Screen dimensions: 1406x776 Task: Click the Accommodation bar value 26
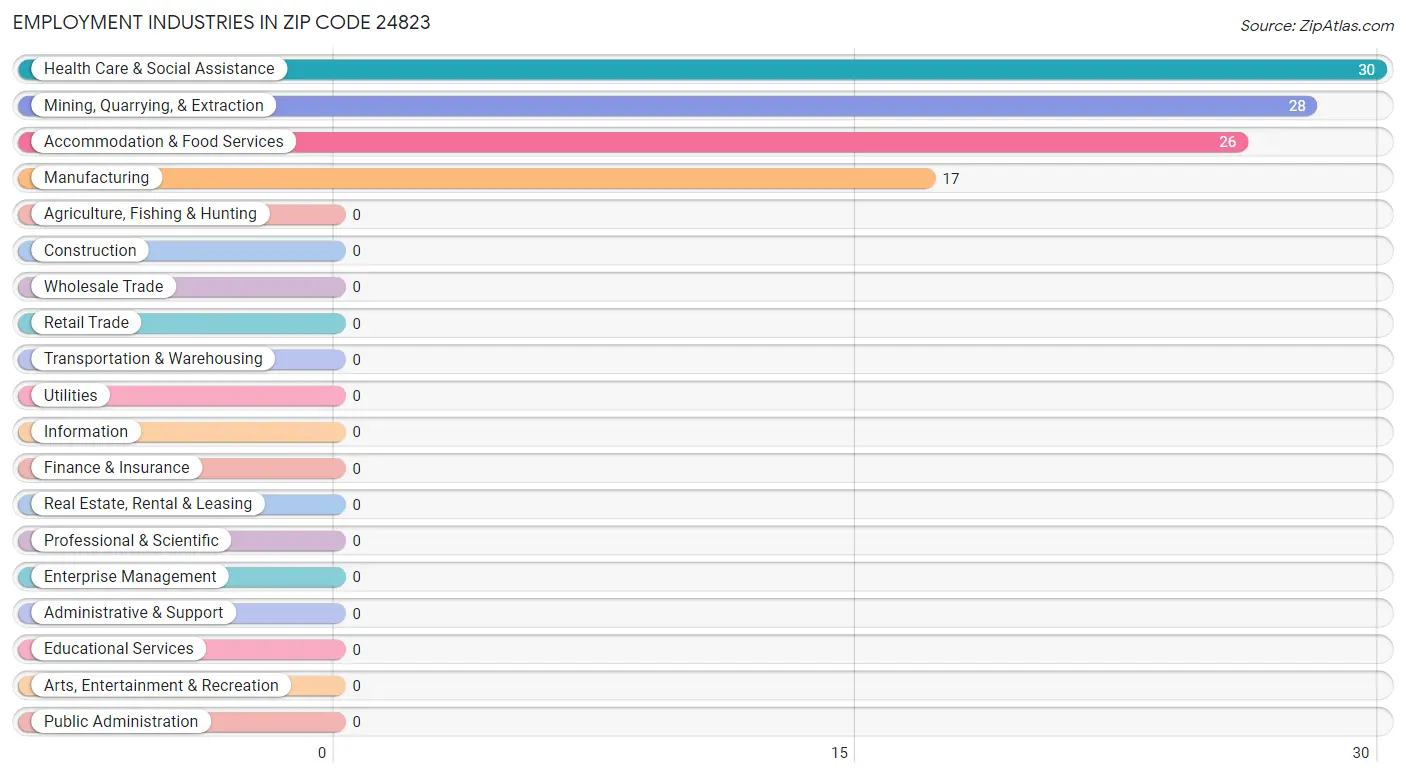(1227, 142)
